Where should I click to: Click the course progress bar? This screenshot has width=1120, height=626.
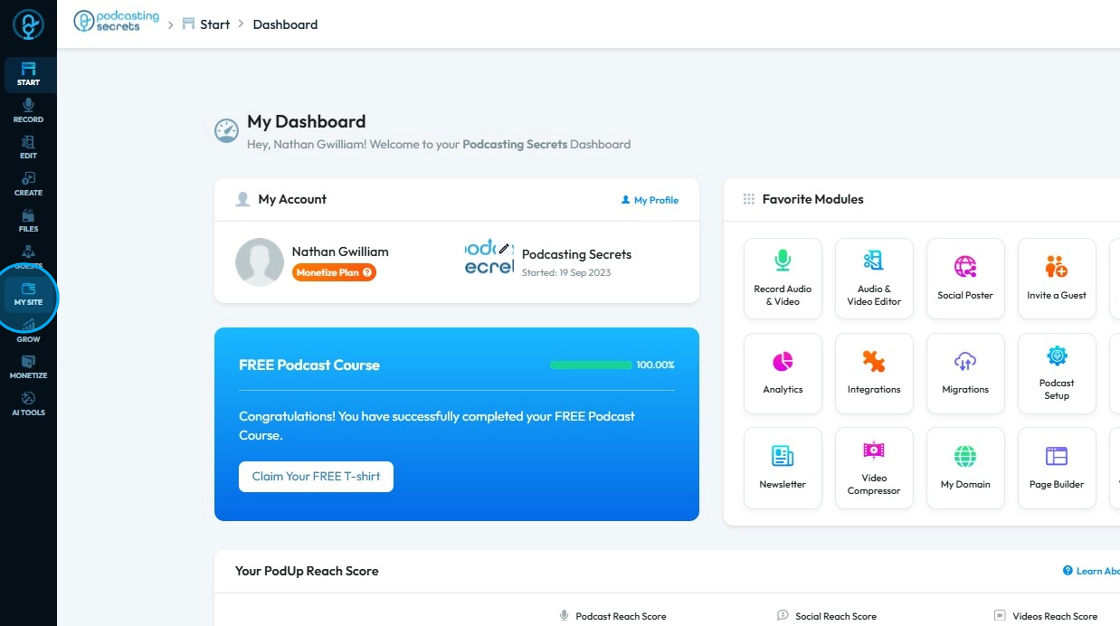(591, 365)
